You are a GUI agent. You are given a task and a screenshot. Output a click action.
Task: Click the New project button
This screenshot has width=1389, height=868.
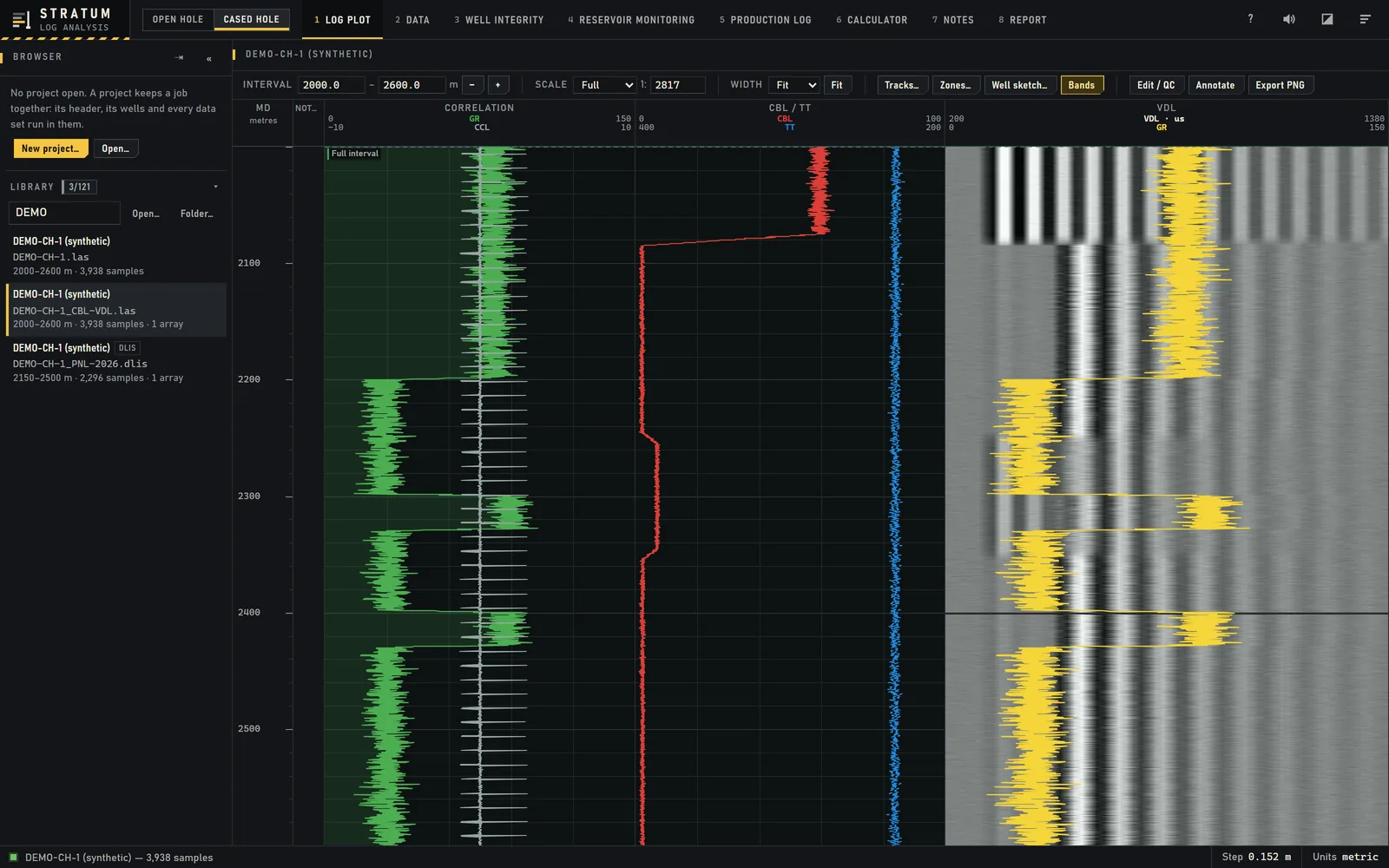[50, 148]
